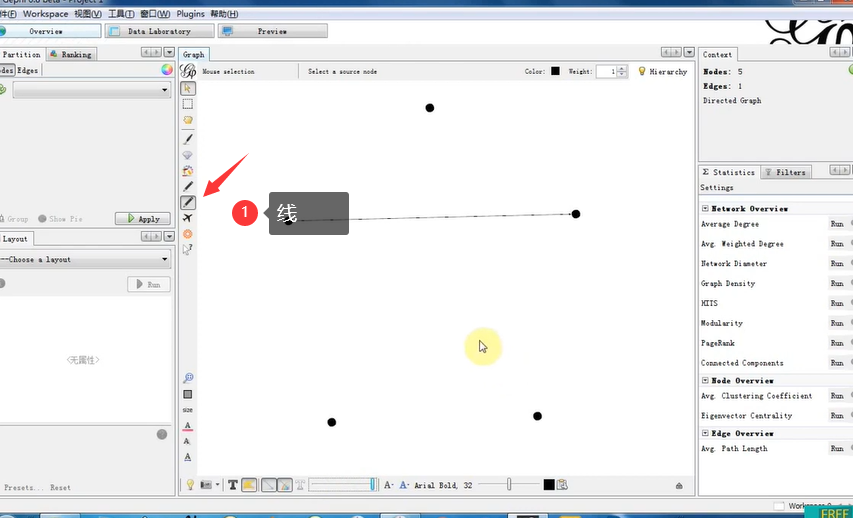Click the Center on Graph magnifier icon
853x518 pixels.
[x=188, y=378]
